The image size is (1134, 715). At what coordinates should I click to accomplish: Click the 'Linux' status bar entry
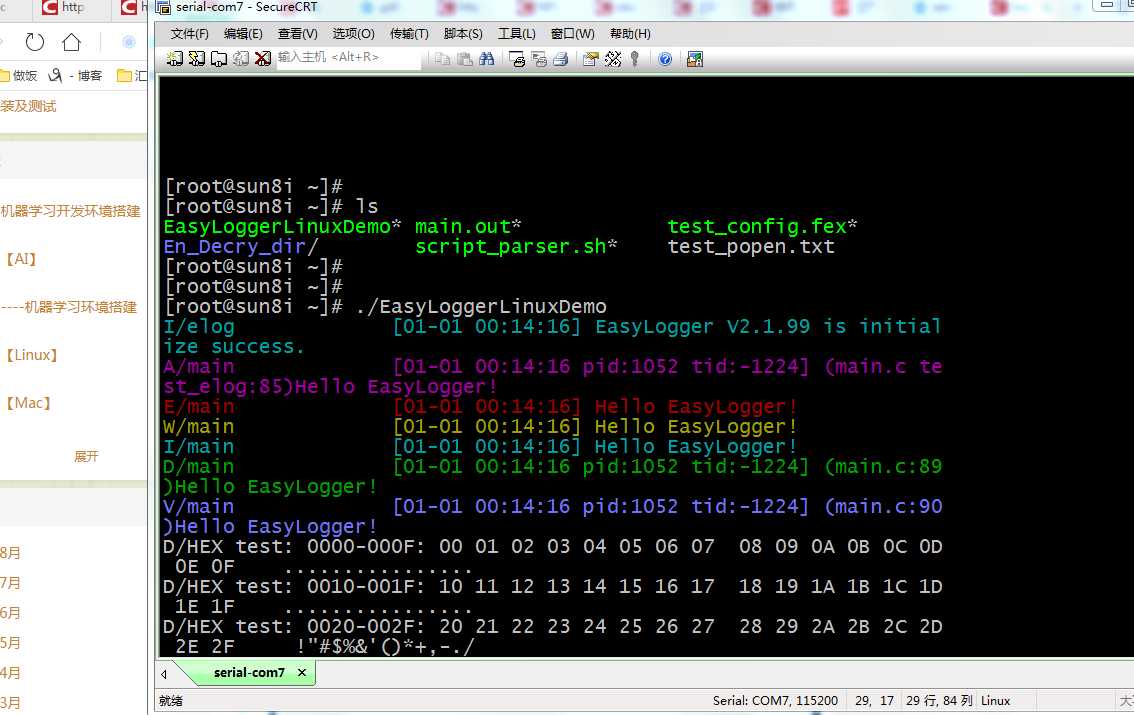[x=995, y=701]
